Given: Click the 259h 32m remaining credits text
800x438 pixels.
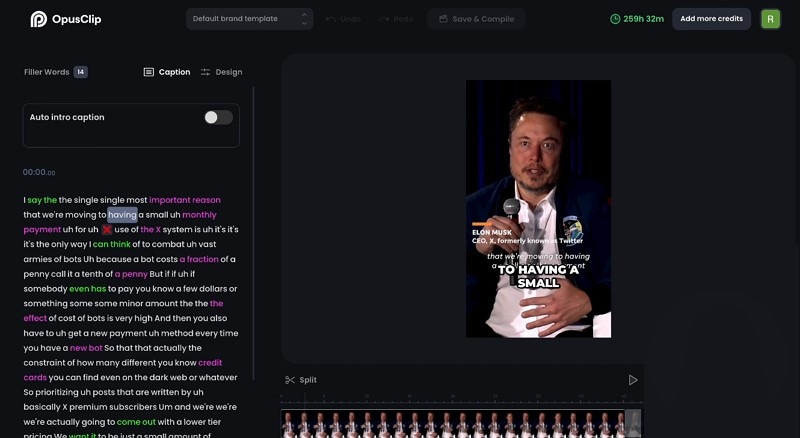Looking at the screenshot, I should [643, 19].
